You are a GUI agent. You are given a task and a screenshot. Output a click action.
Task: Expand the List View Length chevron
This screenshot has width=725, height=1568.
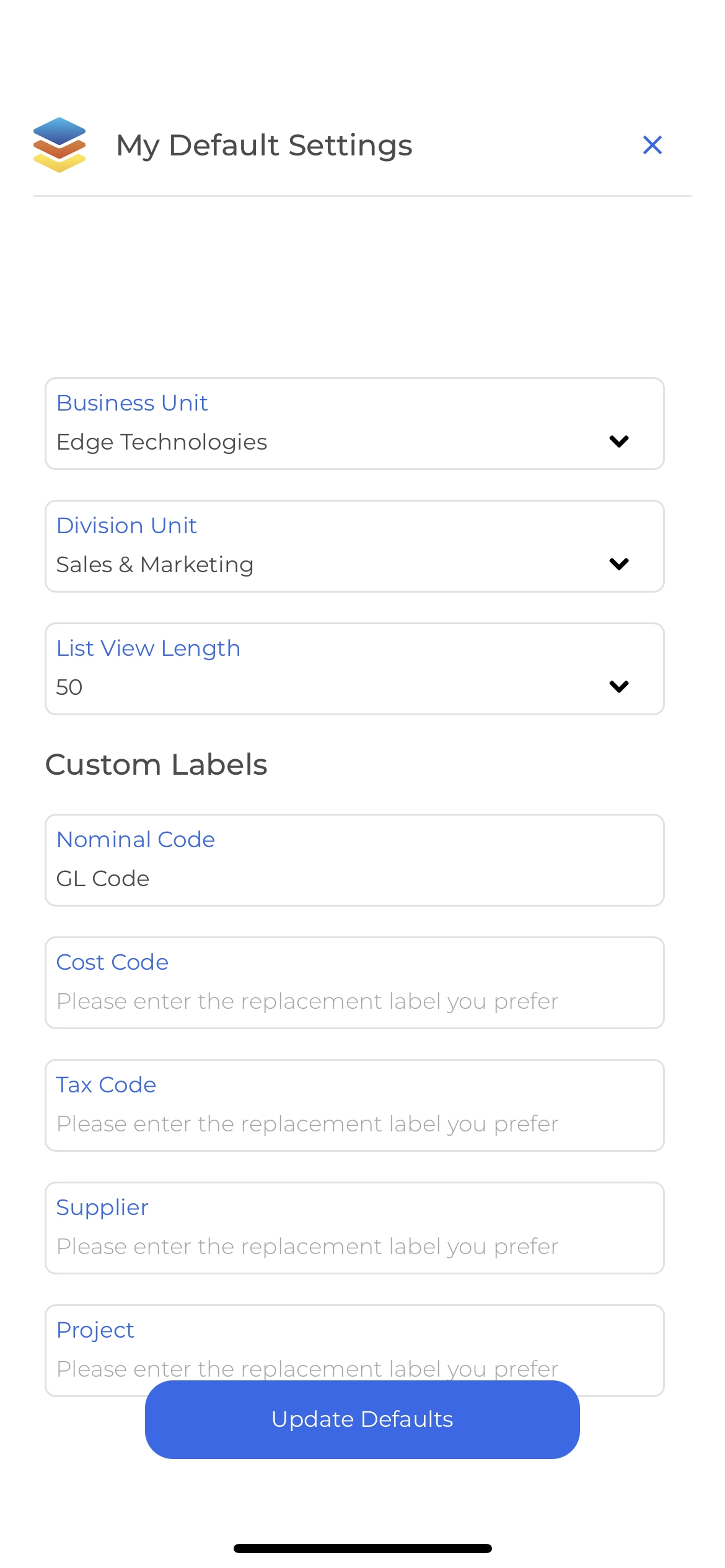pyautogui.click(x=619, y=687)
